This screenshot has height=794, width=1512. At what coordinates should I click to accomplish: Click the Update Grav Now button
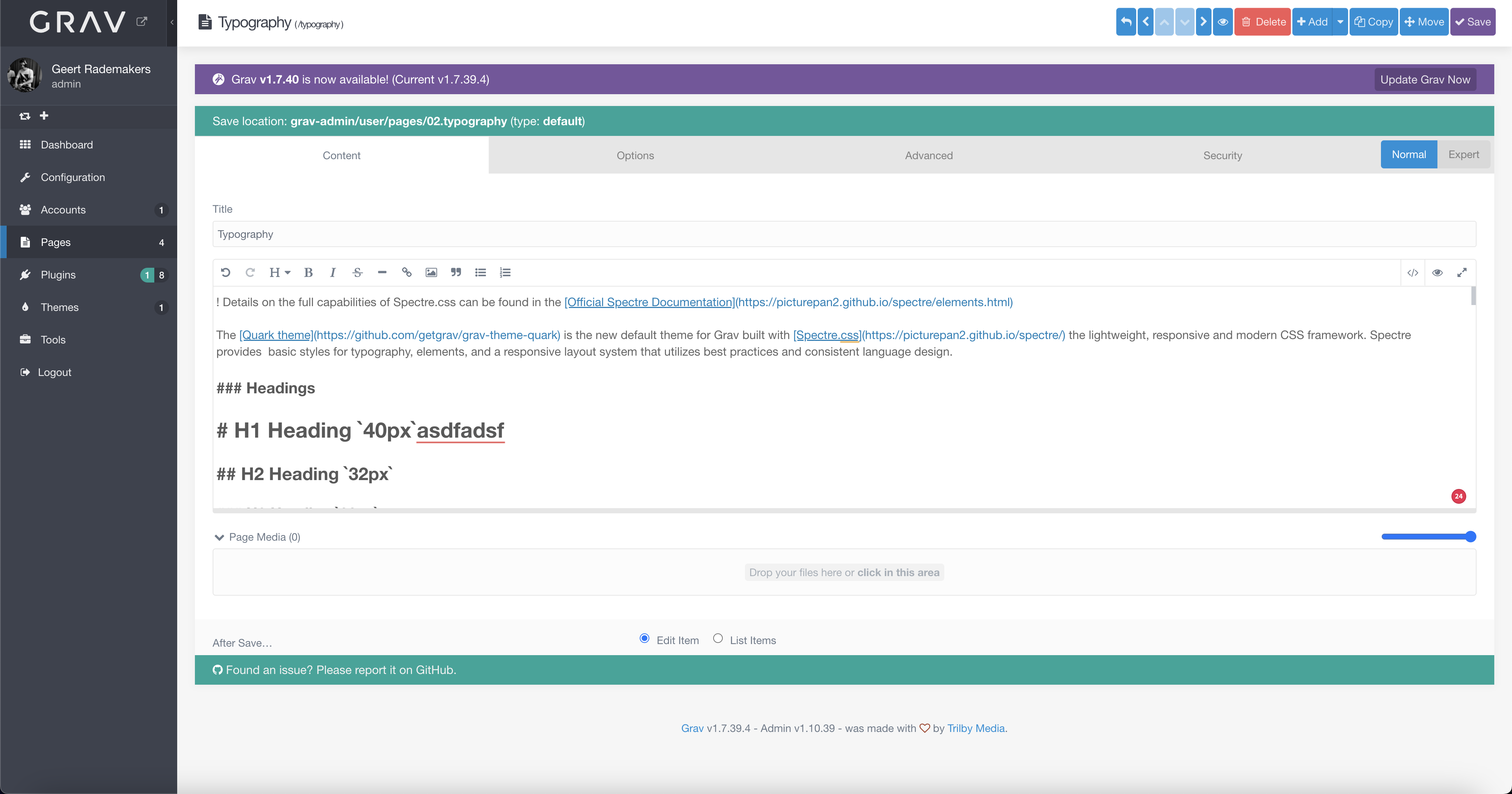point(1425,80)
